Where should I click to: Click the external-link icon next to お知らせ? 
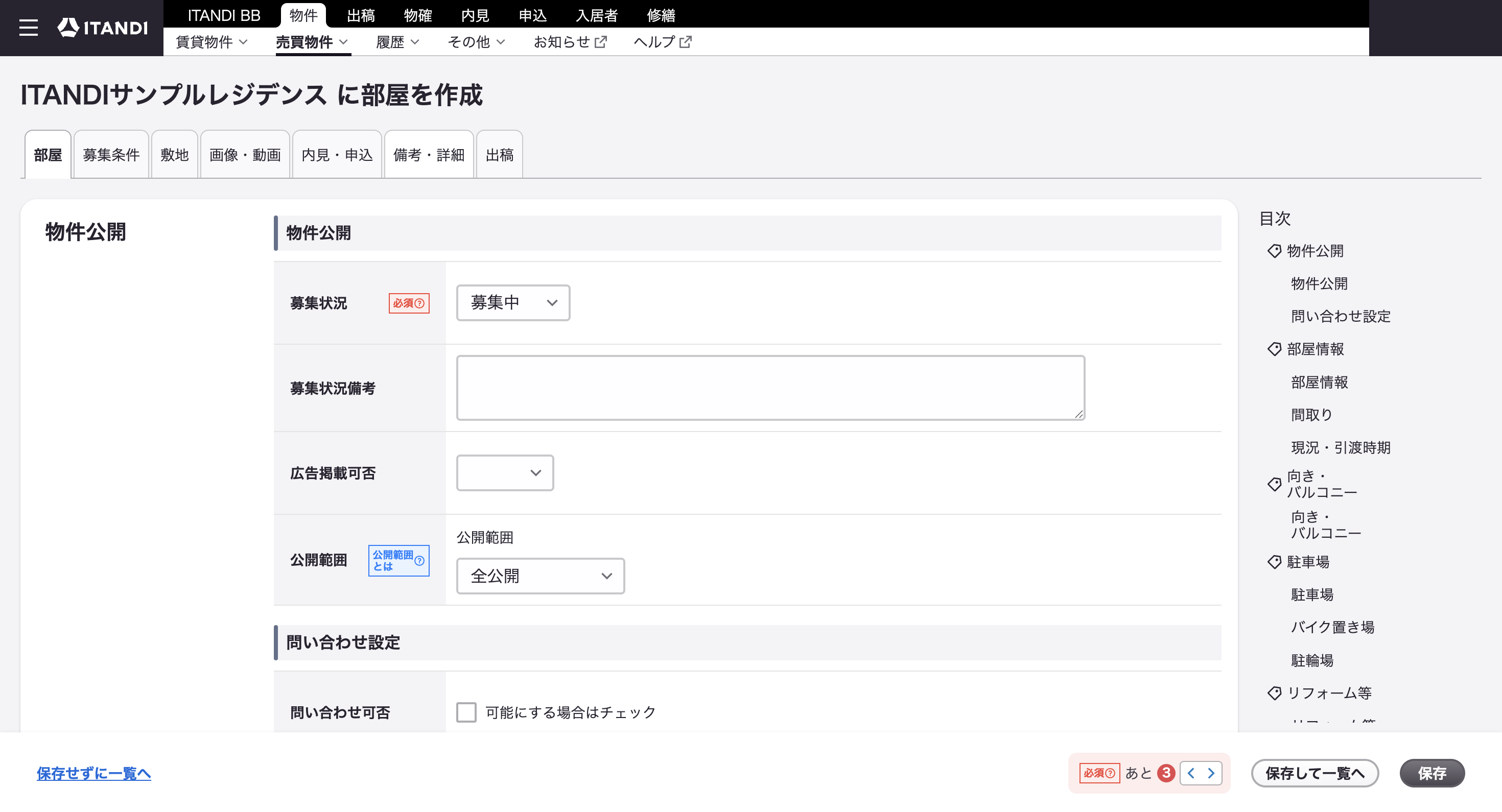601,42
